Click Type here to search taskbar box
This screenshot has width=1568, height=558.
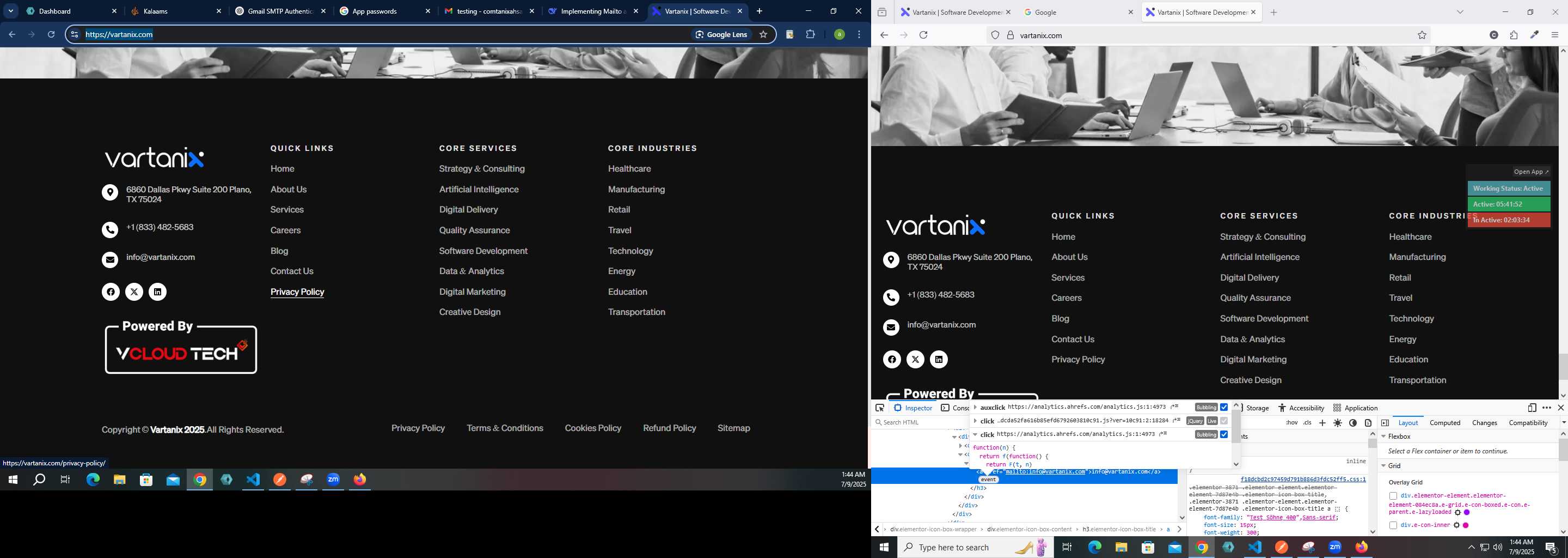point(974,548)
